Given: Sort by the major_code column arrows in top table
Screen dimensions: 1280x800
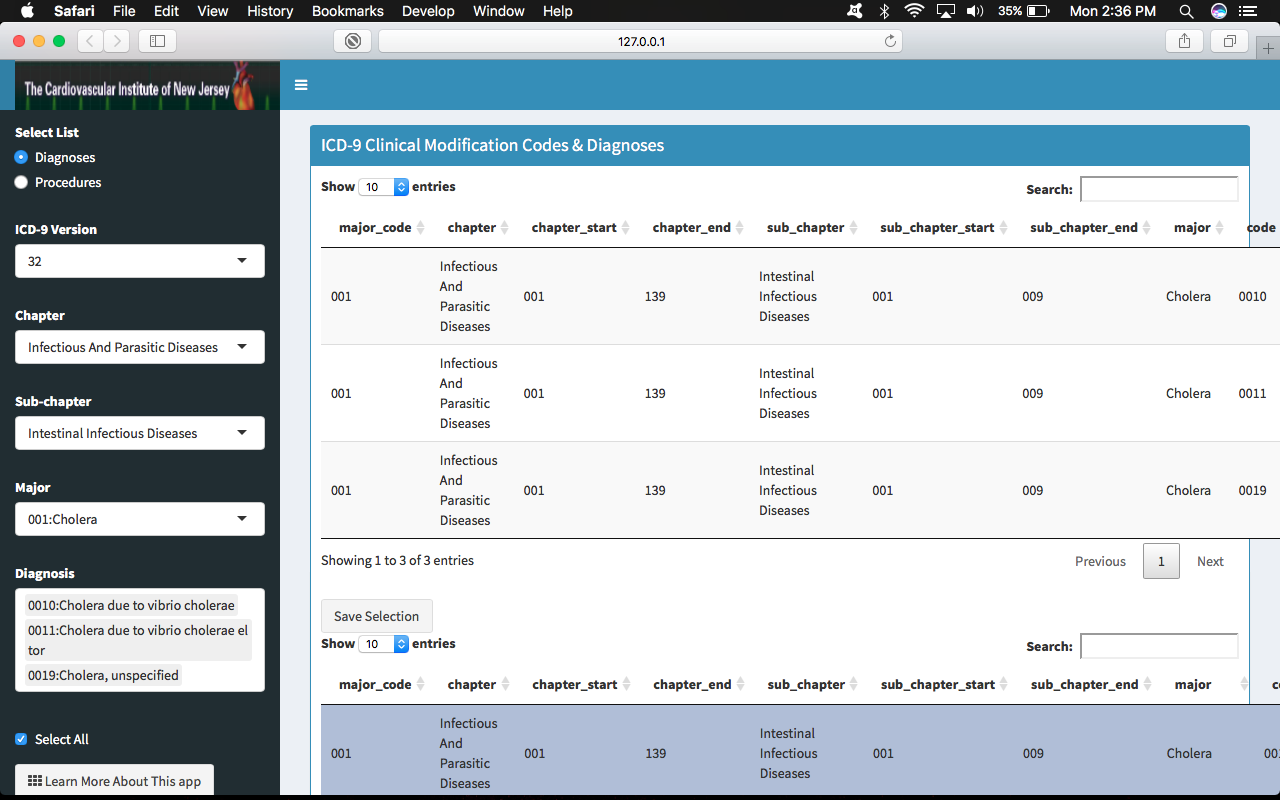Looking at the screenshot, I should [421, 228].
